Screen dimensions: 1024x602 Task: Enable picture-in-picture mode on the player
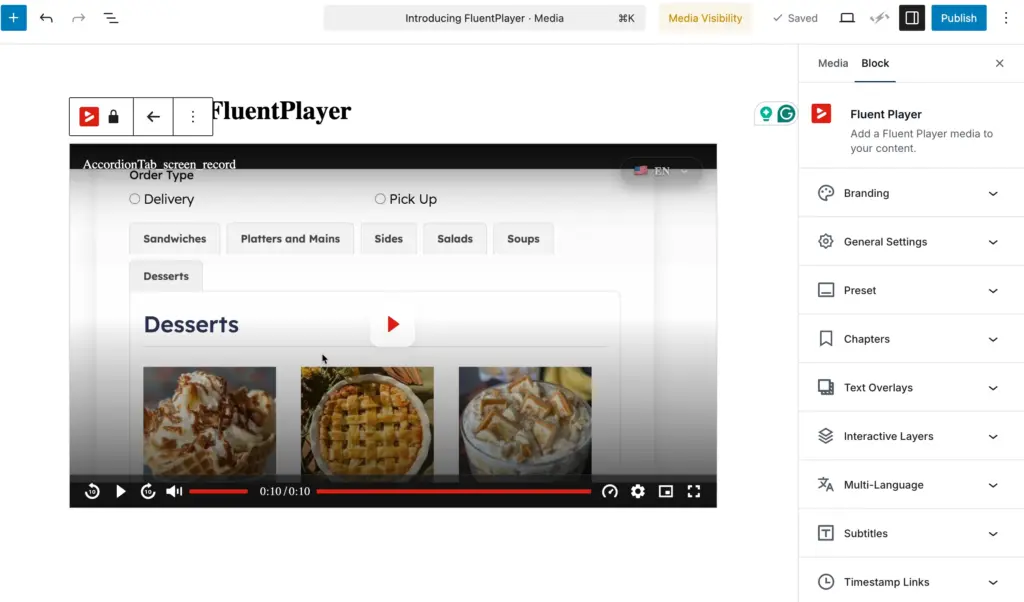tap(666, 491)
